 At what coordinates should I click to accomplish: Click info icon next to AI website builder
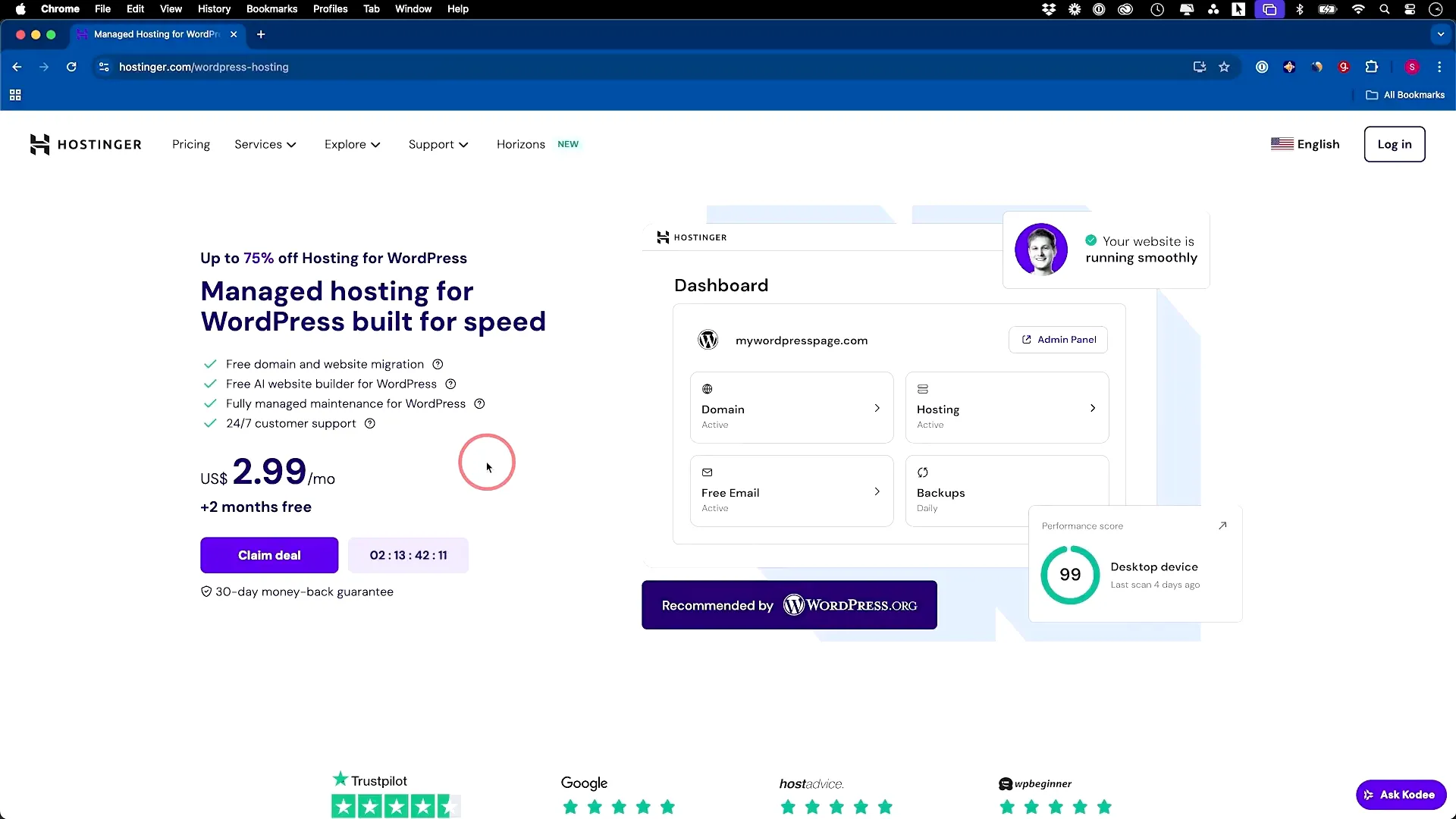point(450,384)
